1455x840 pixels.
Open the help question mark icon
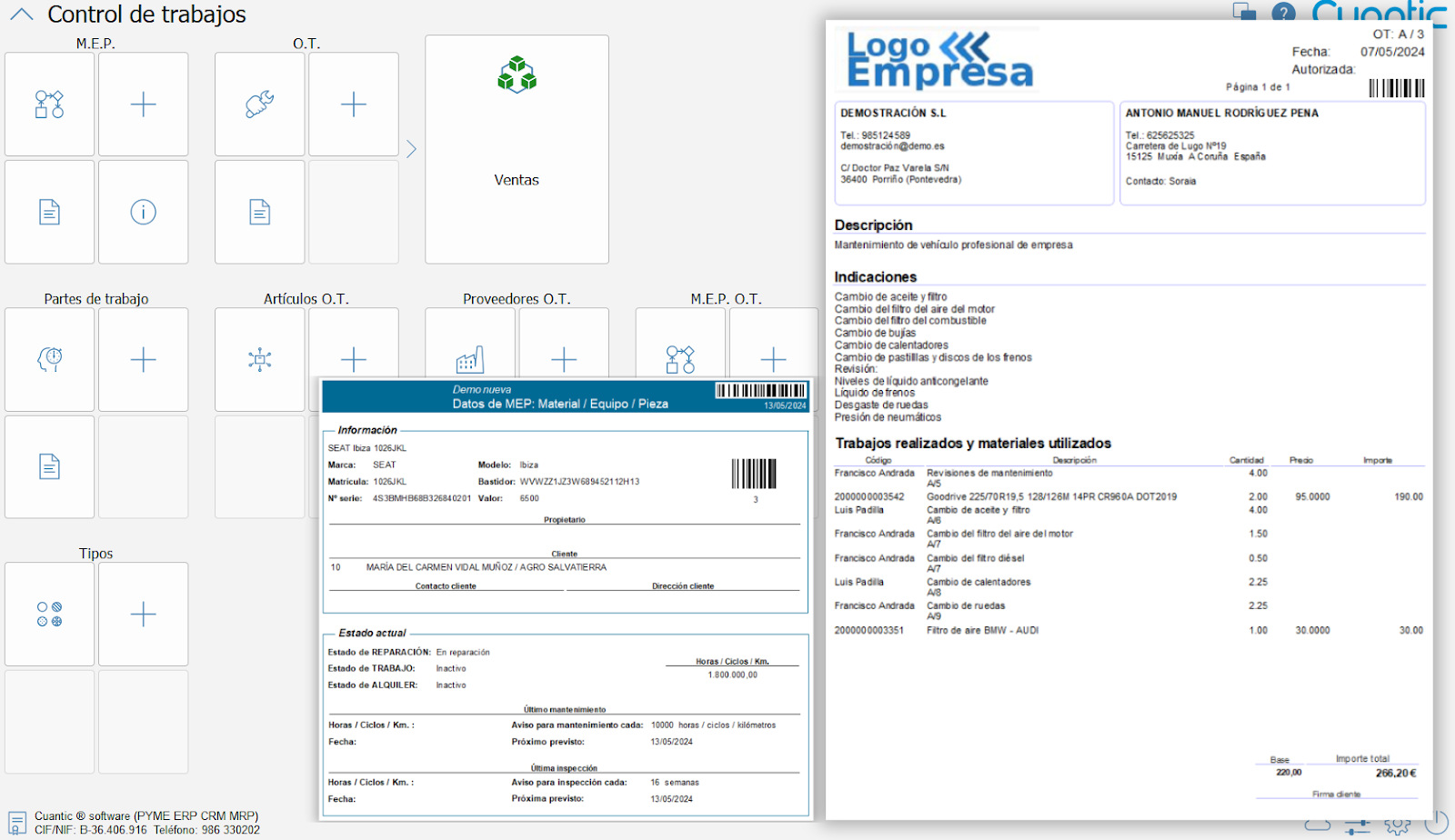click(1283, 13)
